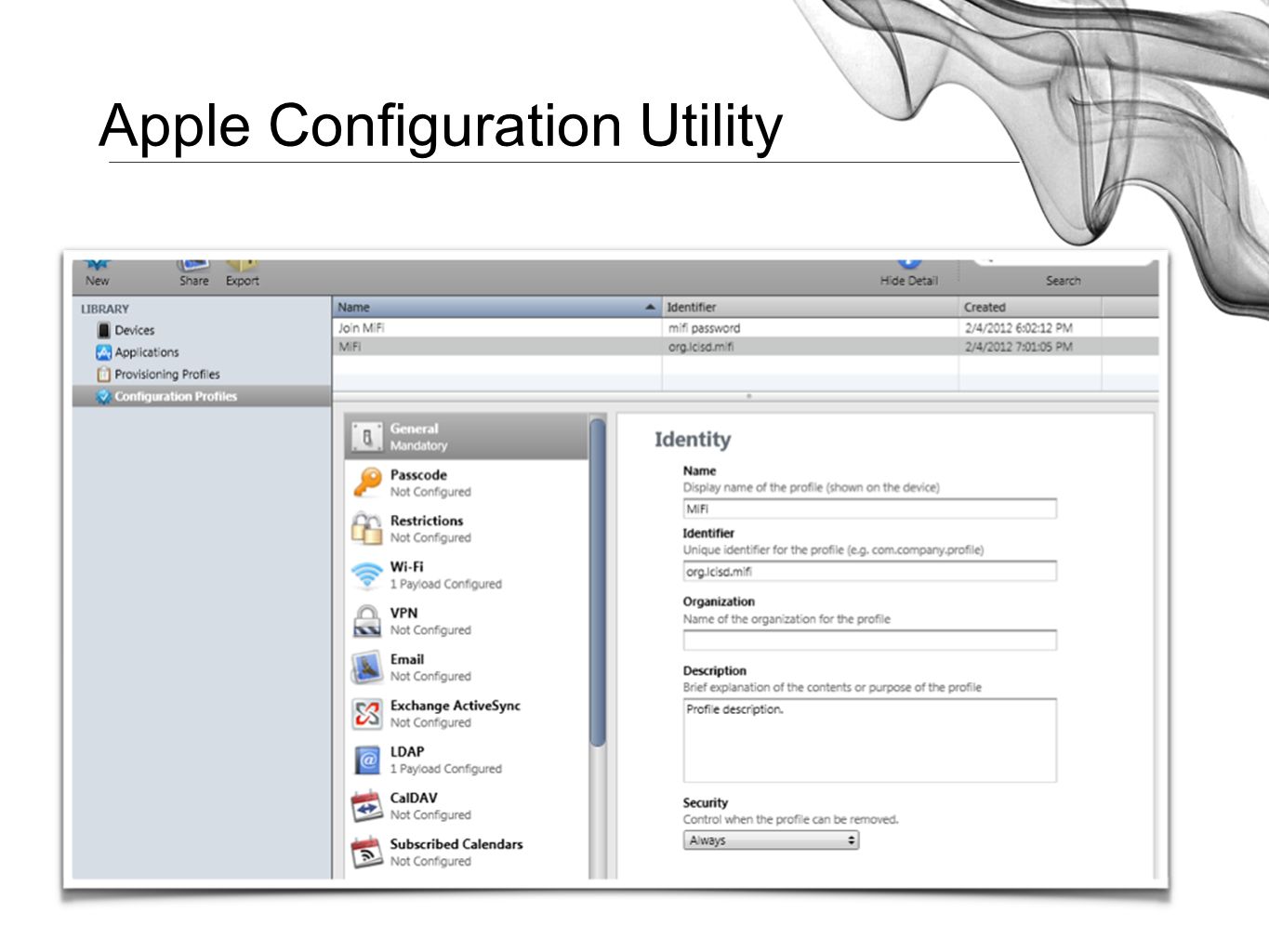Click 'Wi-Fi 1 Payload Configured' label
The image size is (1269, 952).
pos(445,575)
